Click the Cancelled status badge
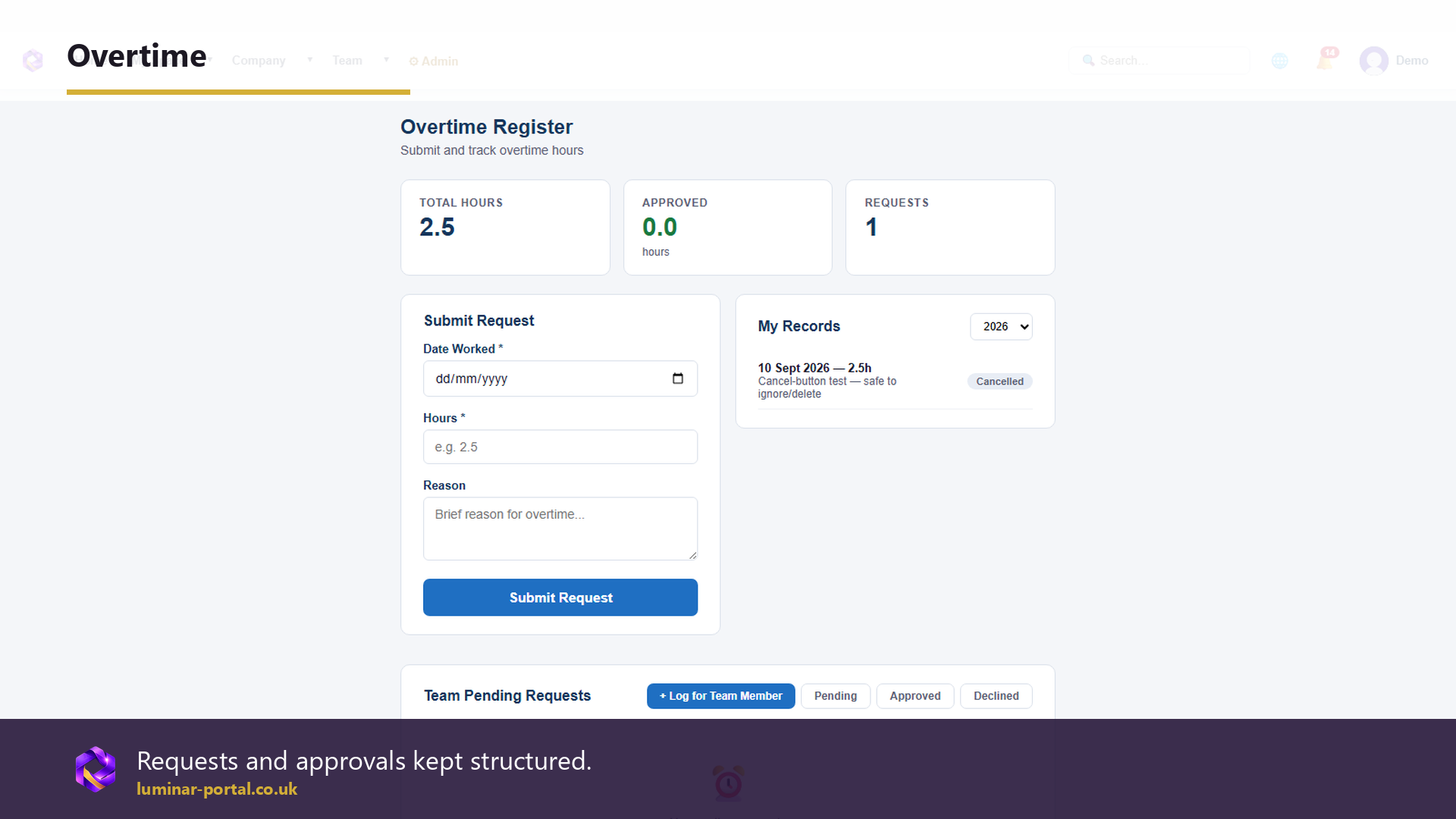The image size is (1456, 819). (x=999, y=381)
